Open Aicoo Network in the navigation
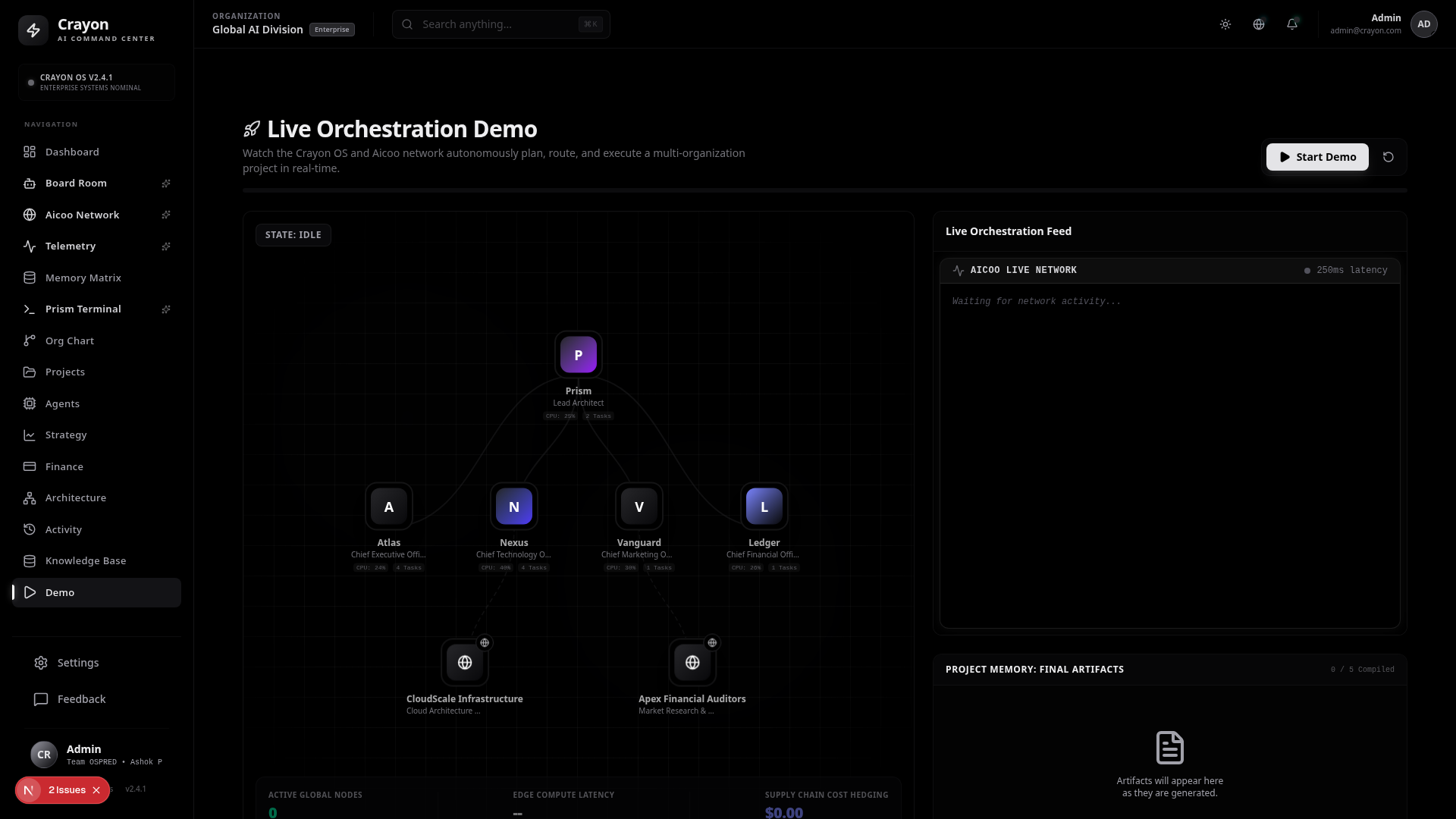Image resolution: width=1456 pixels, height=819 pixels. [97, 215]
